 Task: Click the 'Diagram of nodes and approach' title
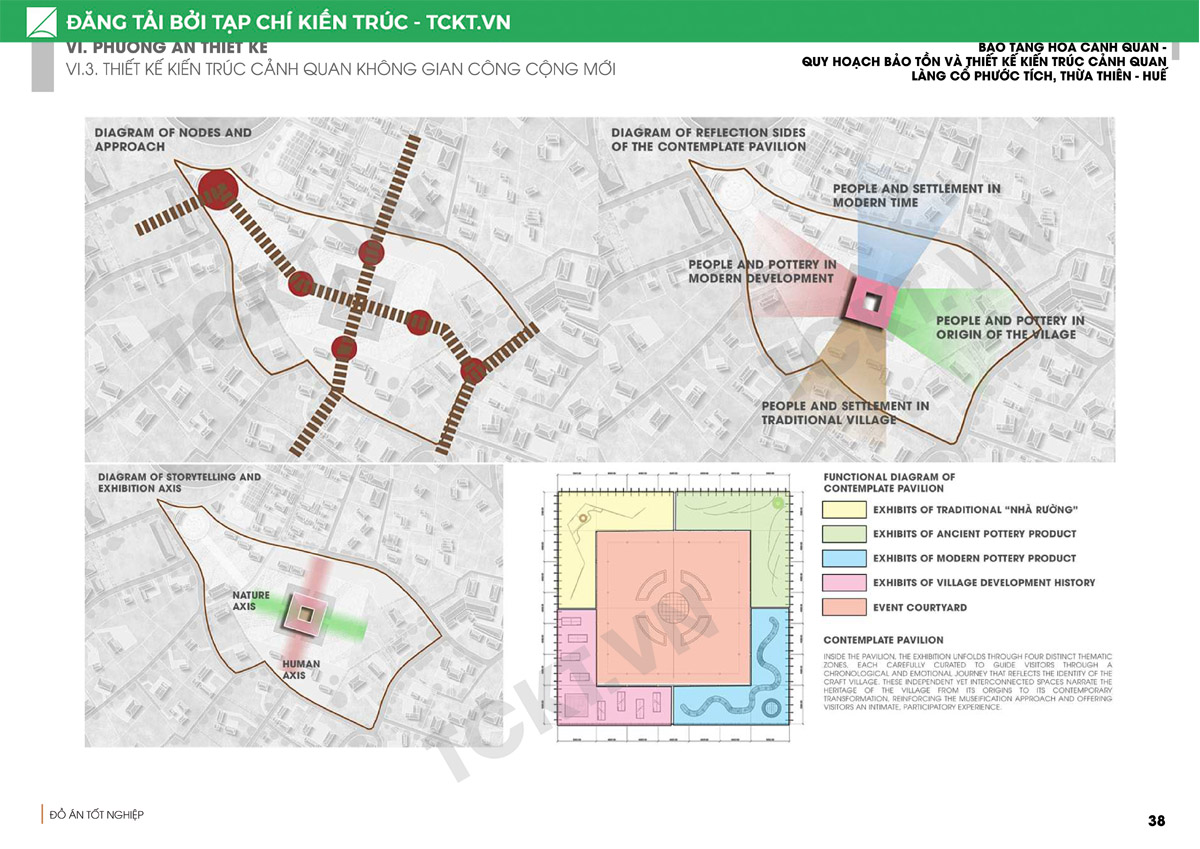[x=173, y=139]
